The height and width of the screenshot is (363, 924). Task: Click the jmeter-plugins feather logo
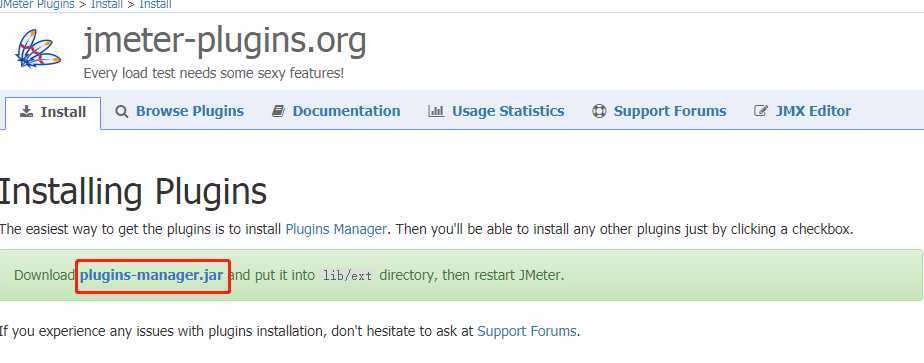(38, 48)
